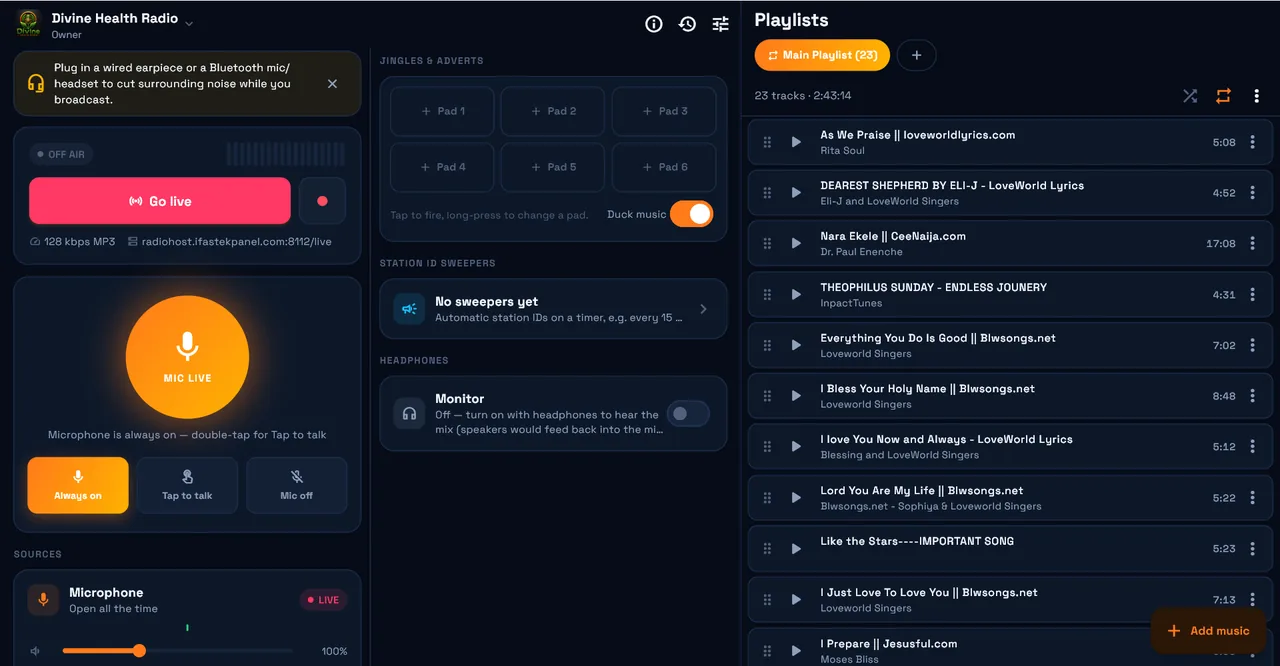This screenshot has height=666, width=1280.
Task: Open options menu for As We Praise
Action: 1252,142
